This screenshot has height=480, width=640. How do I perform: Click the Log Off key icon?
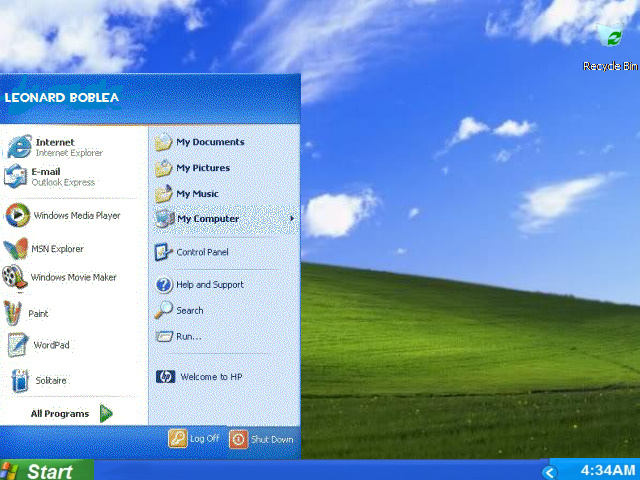[x=178, y=439]
